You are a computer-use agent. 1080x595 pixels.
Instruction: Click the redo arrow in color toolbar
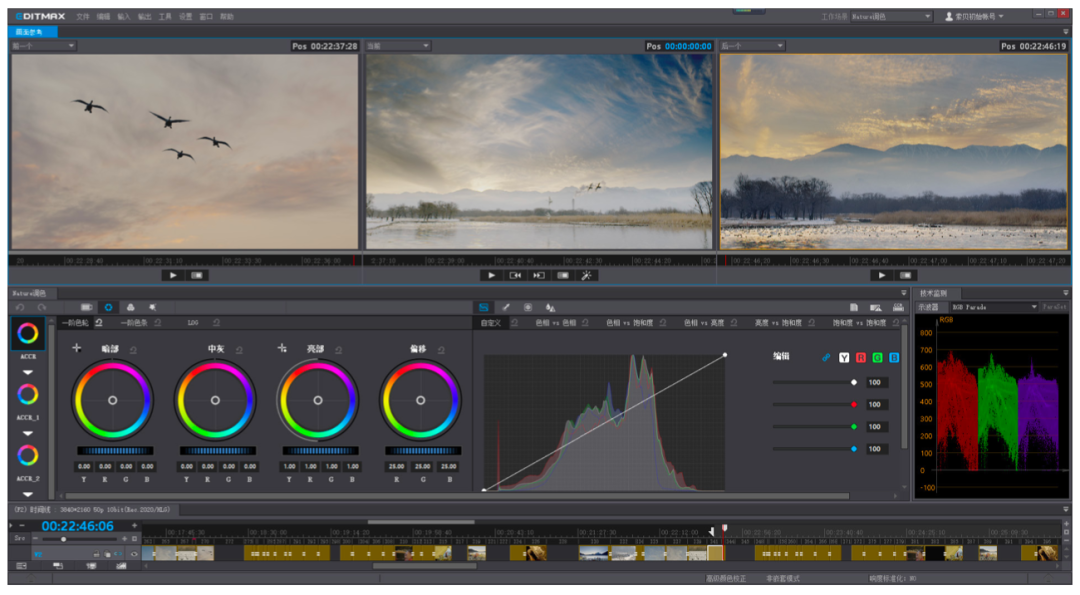[x=42, y=307]
